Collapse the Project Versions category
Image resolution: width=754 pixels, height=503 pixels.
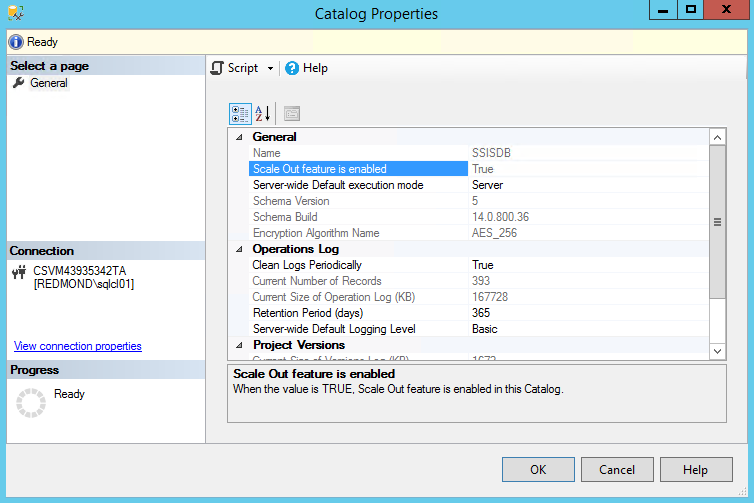238,345
